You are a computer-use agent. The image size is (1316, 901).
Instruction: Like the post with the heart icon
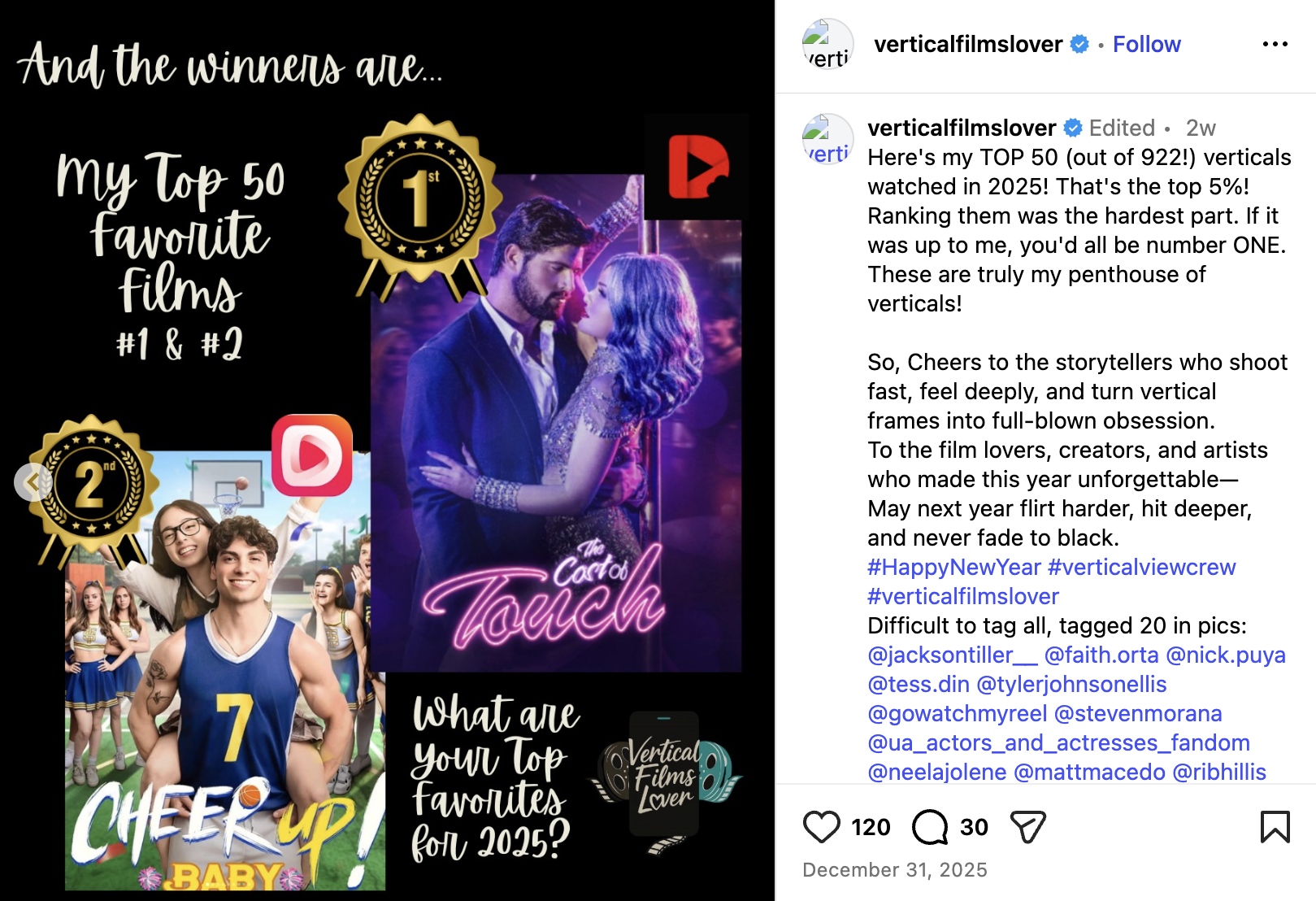tap(821, 827)
